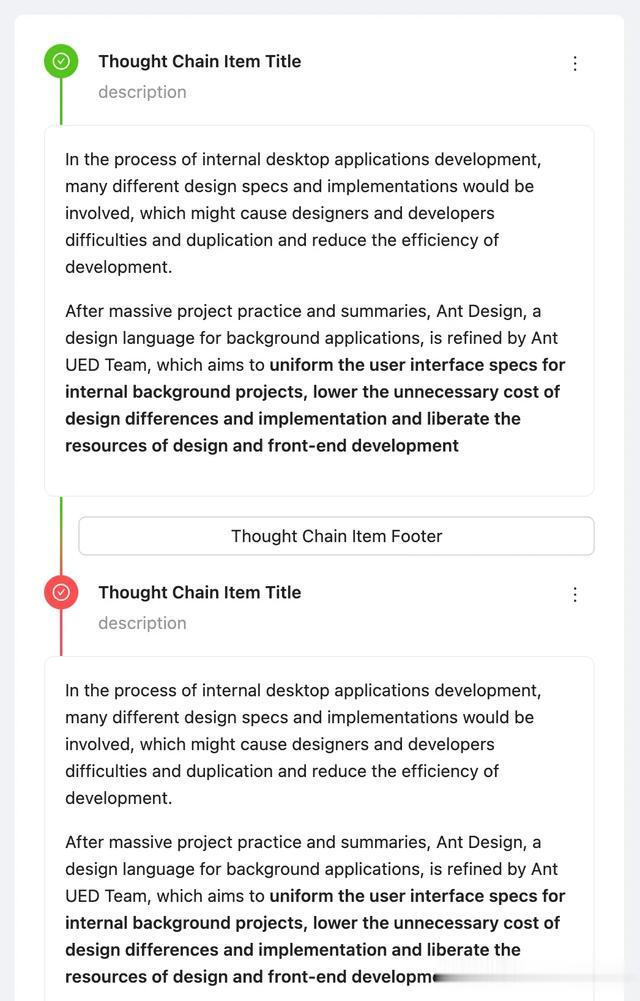Viewport: 640px width, 1001px height.
Task: Click the first card's Ant Design paragraph
Action: point(315,378)
